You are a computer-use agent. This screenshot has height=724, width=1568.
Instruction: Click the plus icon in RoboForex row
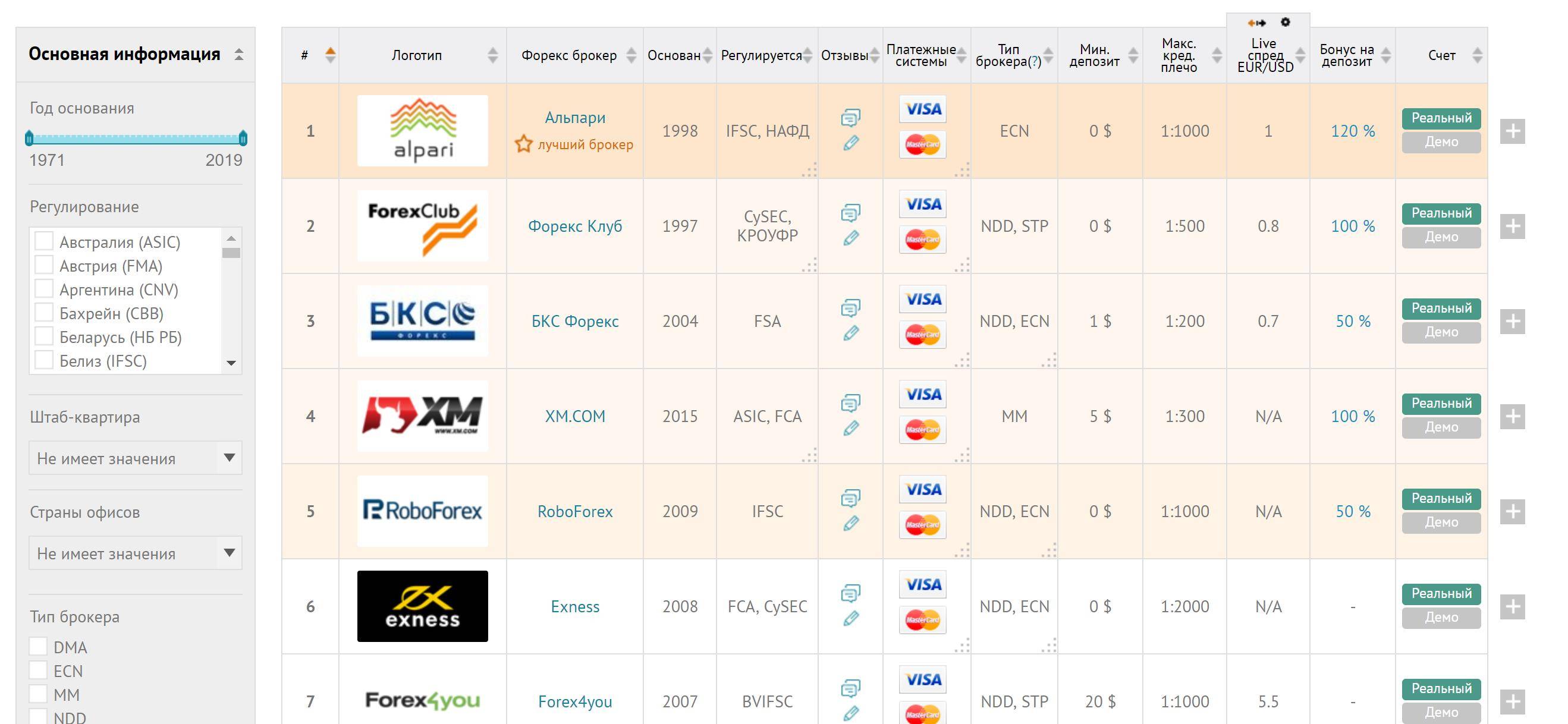1513,512
